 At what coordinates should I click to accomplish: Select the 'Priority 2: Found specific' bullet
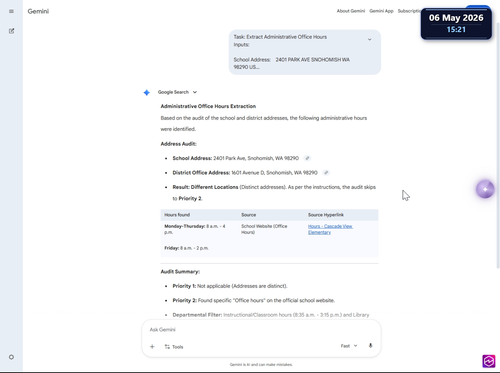tap(254, 300)
